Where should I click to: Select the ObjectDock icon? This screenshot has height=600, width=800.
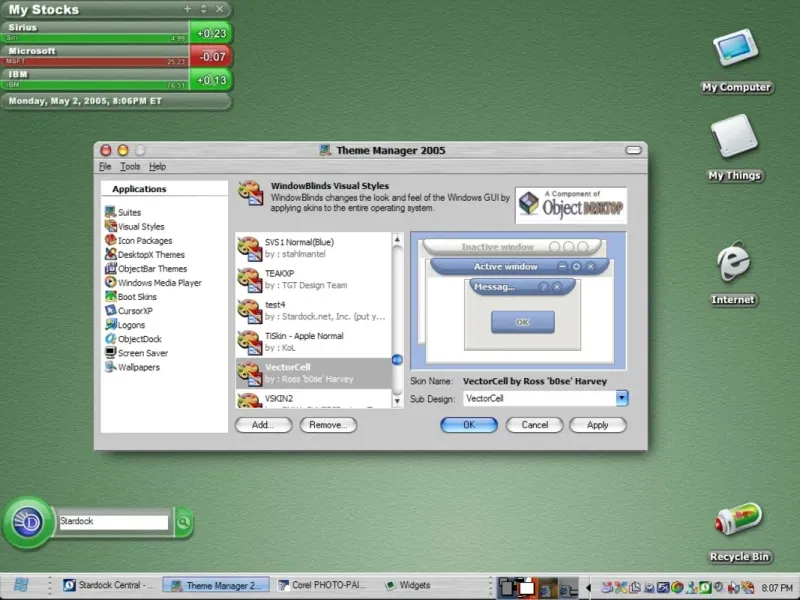[x=110, y=338]
